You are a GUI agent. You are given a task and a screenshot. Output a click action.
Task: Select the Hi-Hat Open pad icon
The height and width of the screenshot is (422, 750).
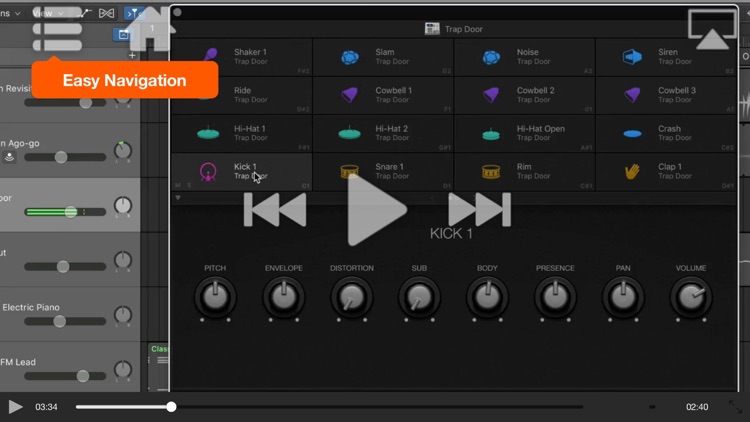(491, 134)
